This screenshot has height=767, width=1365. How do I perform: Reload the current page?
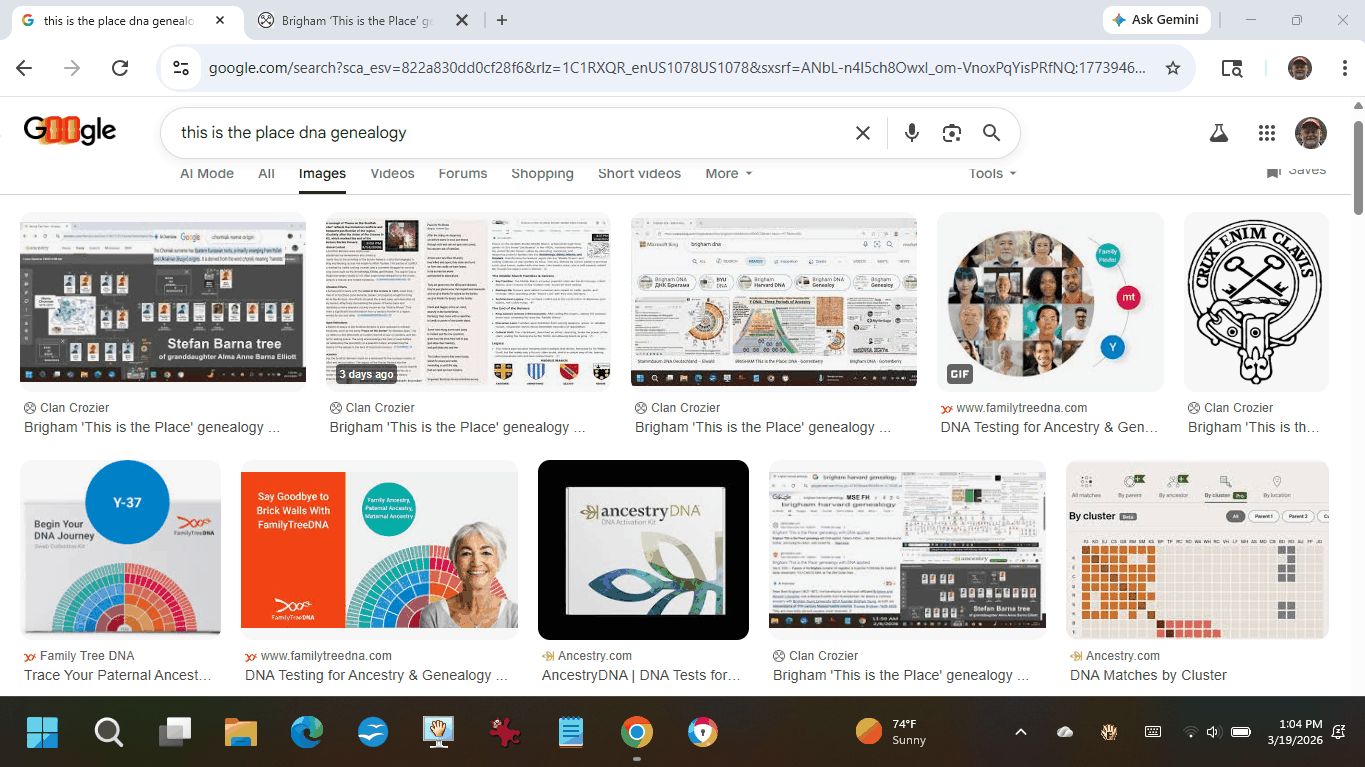coord(120,68)
